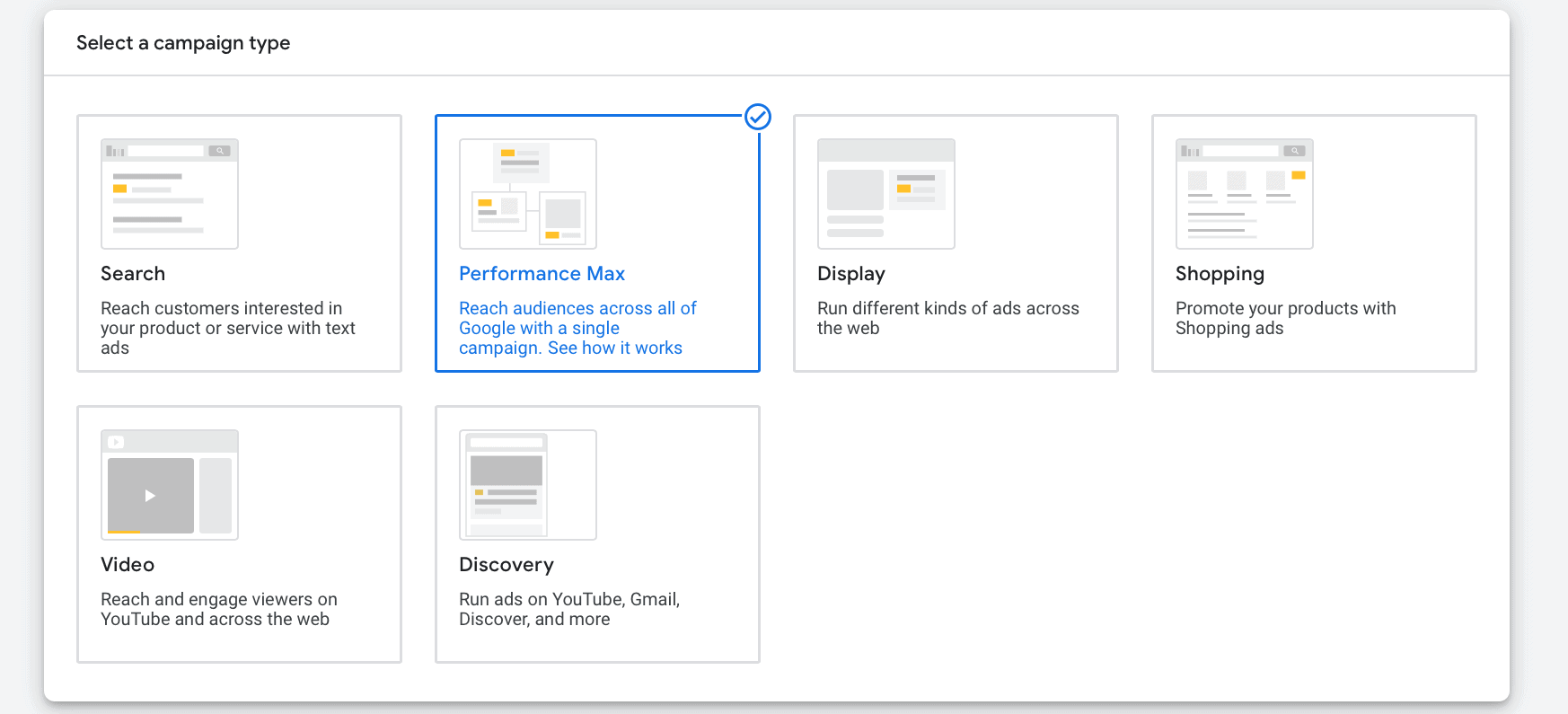Pick the Discovery campaign type title

[507, 565]
